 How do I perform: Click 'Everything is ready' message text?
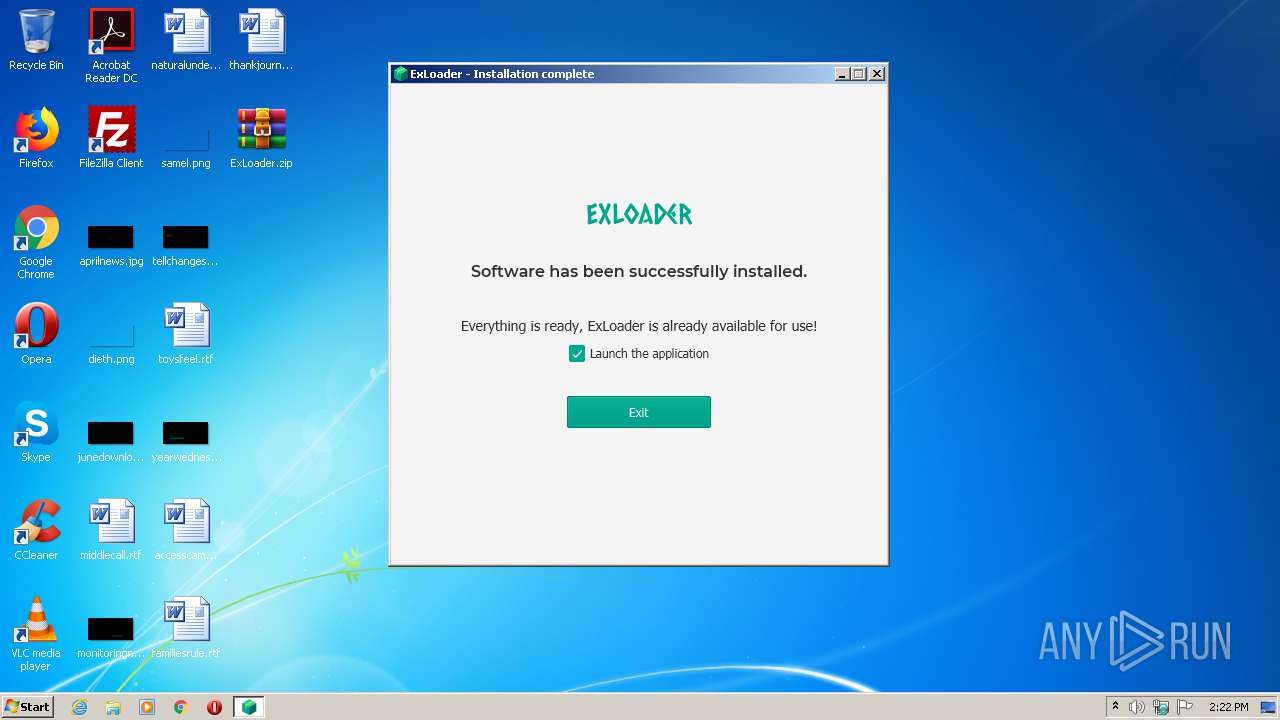pyautogui.click(x=639, y=326)
